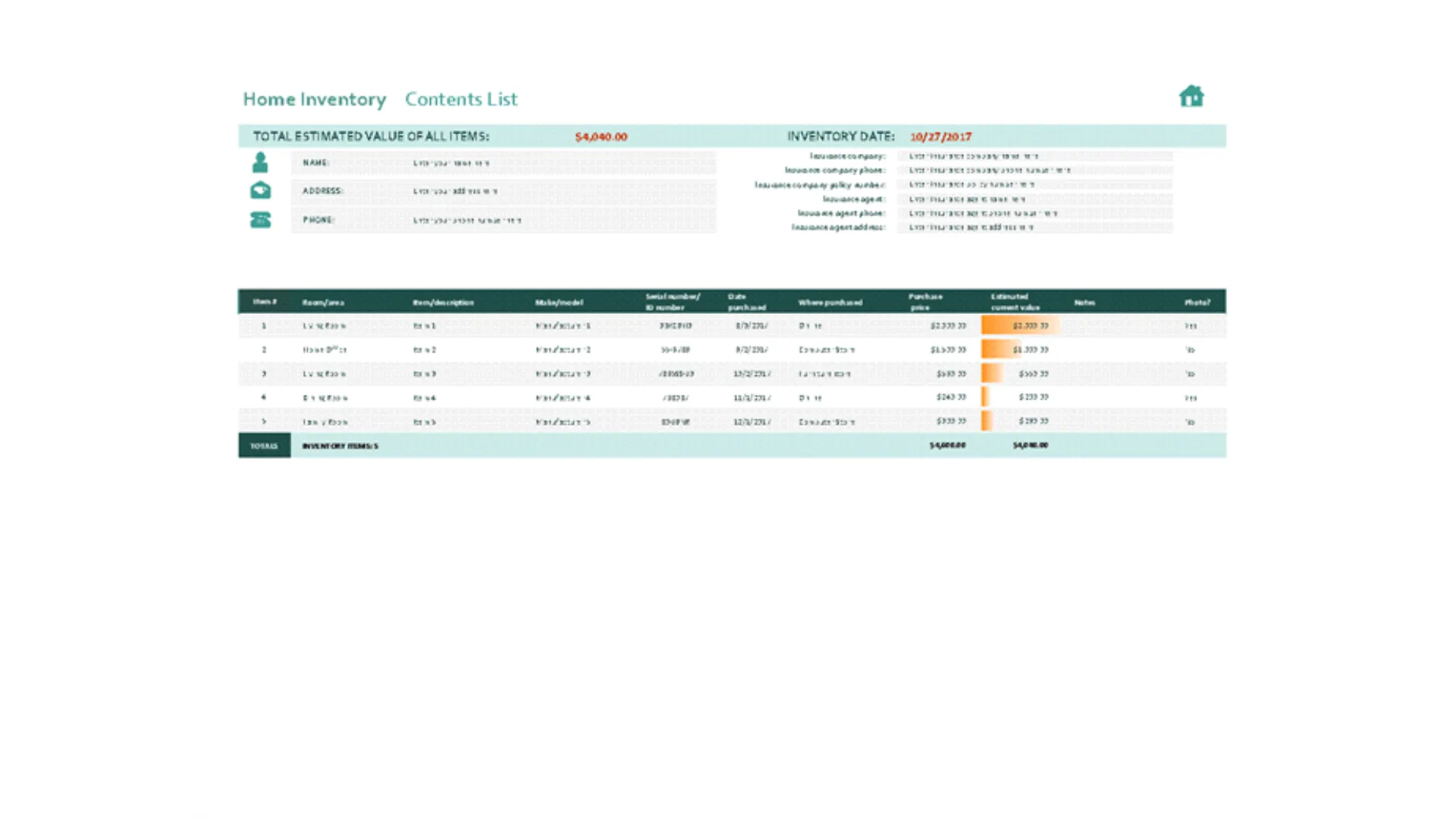Click the row 1 orange estimated value bar
This screenshot has width=1456, height=819.
point(1020,325)
